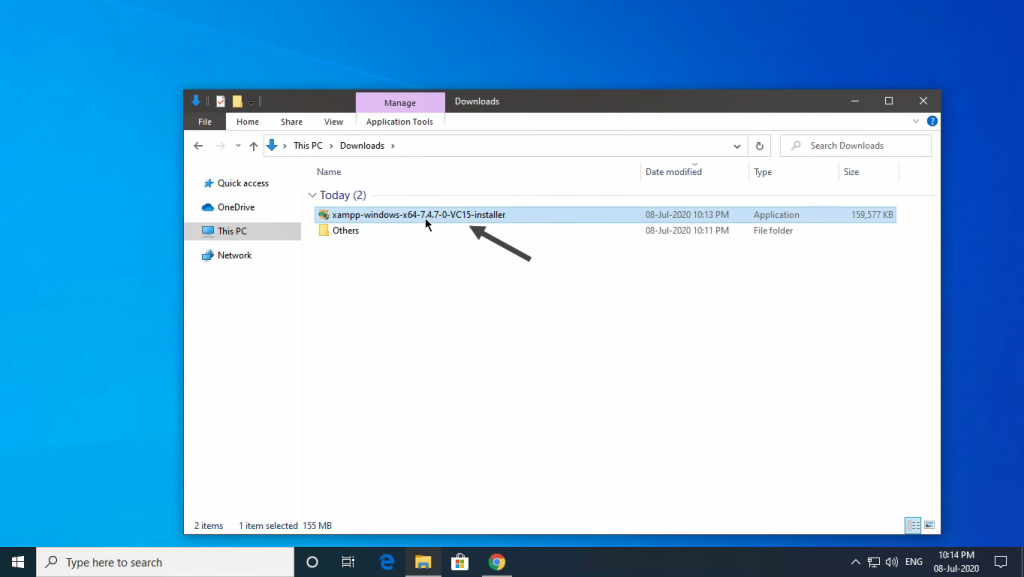
Task: Switch to Large icons view layout
Action: 929,525
